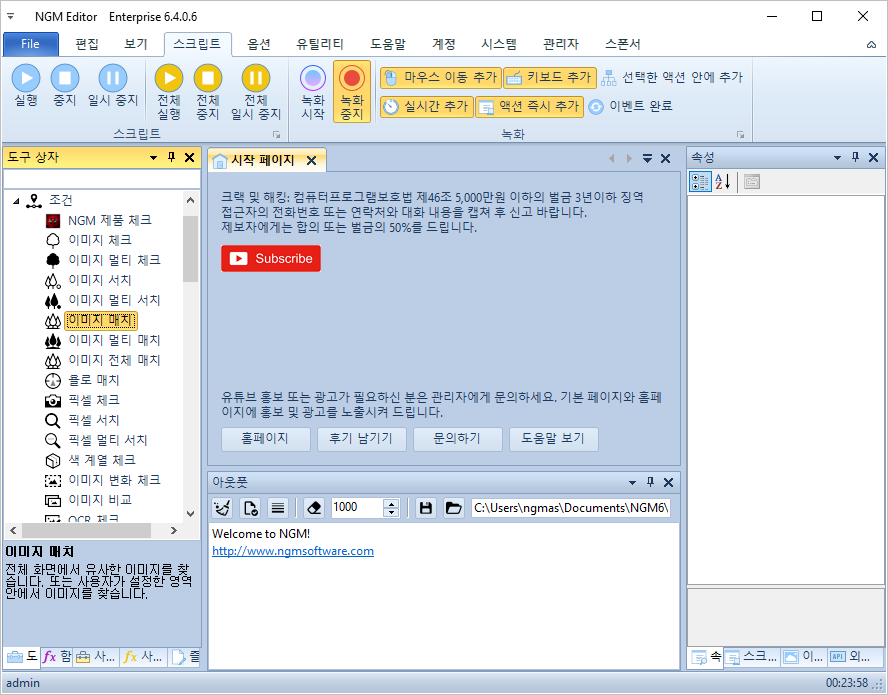Pin the 도구 상자 panel
The height and width of the screenshot is (695, 888).
[x=172, y=157]
